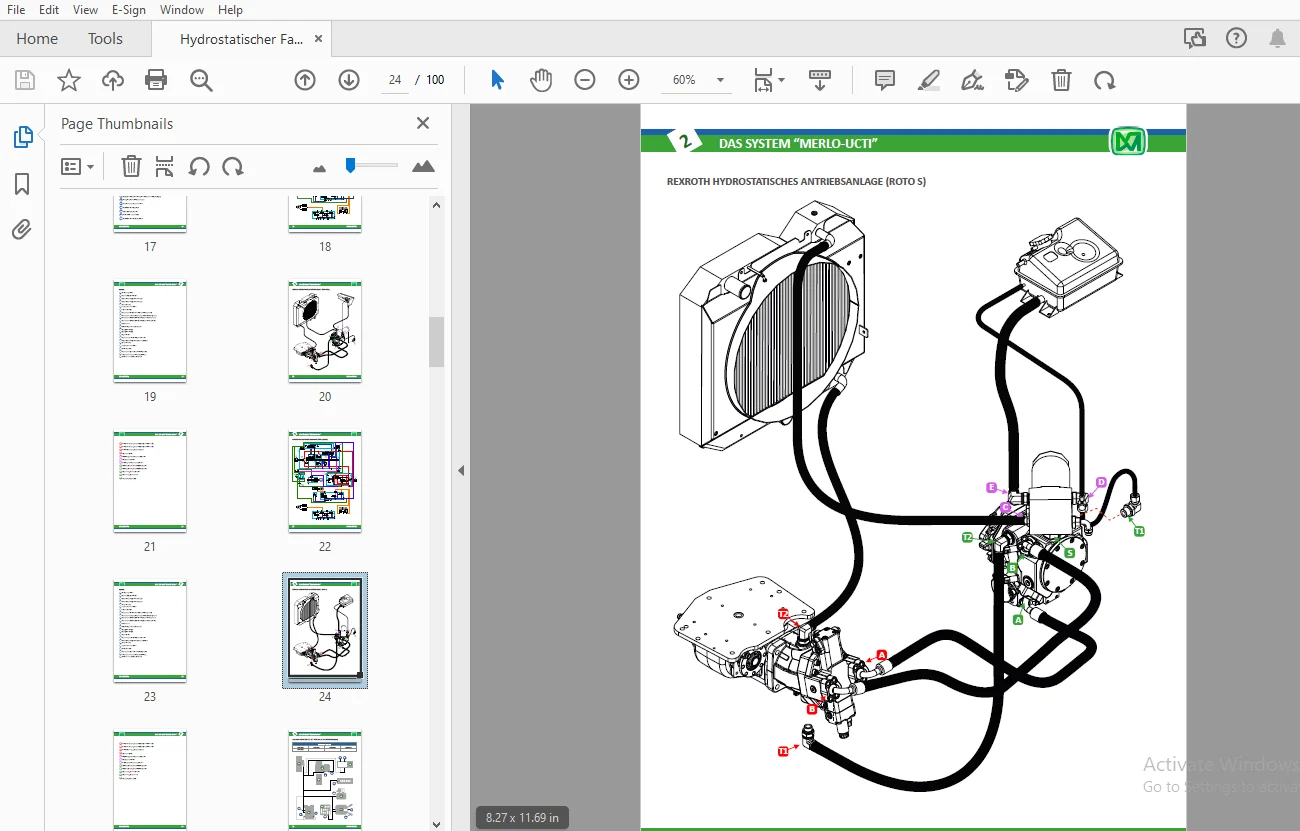This screenshot has width=1300, height=831.
Task: Open fit page scrolling options
Action: (768, 80)
